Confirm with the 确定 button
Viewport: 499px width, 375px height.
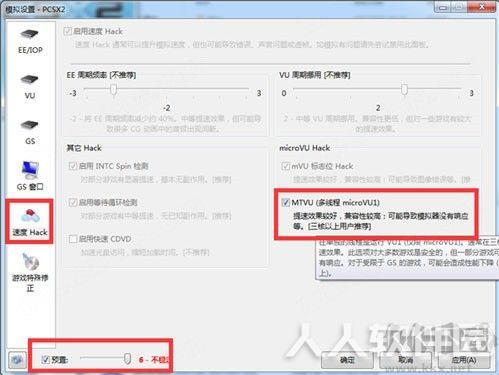pyautogui.click(x=347, y=360)
